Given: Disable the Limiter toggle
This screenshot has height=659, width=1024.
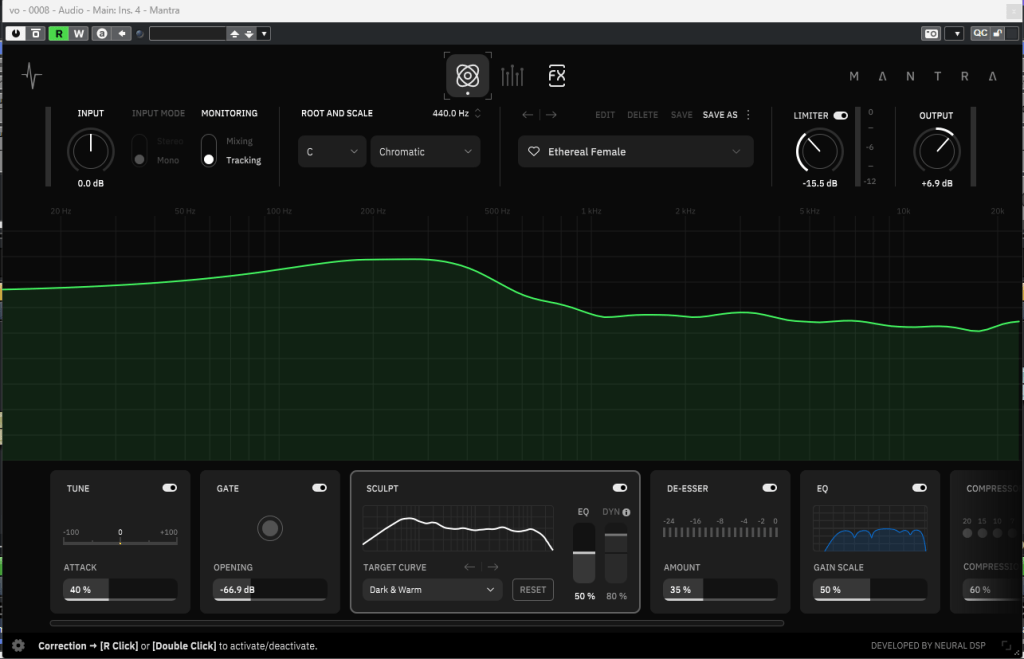Looking at the screenshot, I should coord(840,116).
